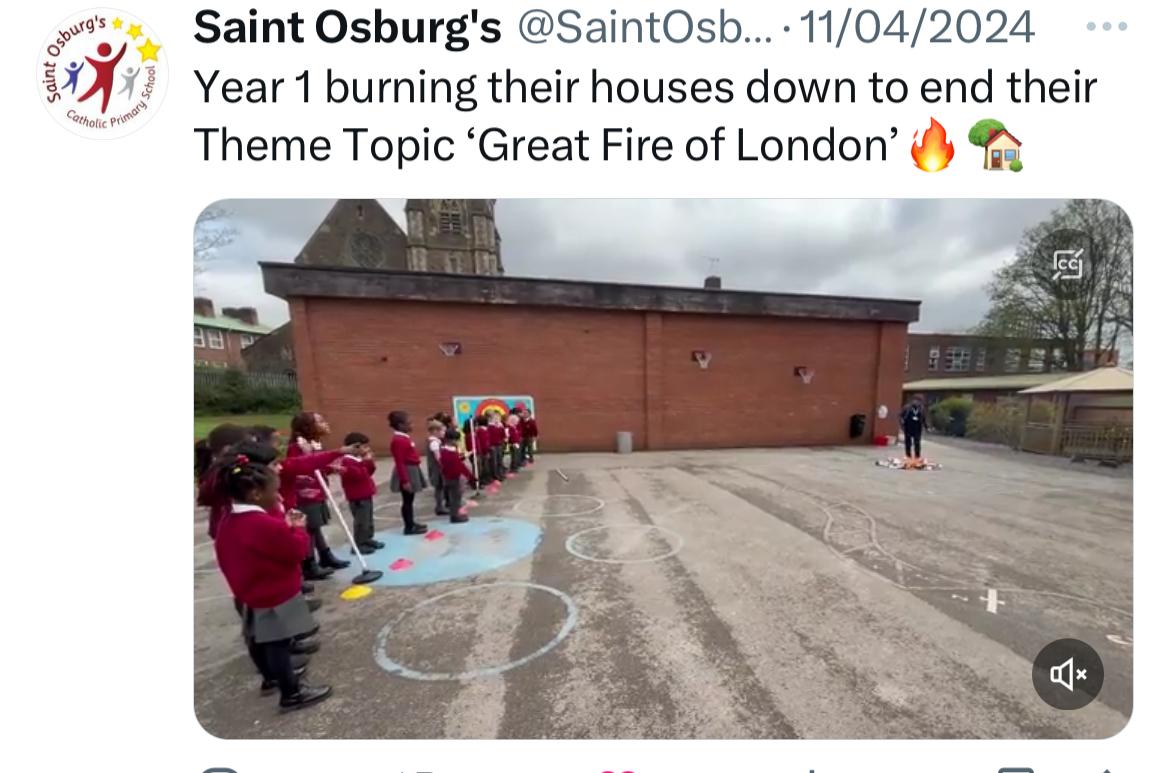Open the Saint Osburg's display name profile

click(347, 28)
